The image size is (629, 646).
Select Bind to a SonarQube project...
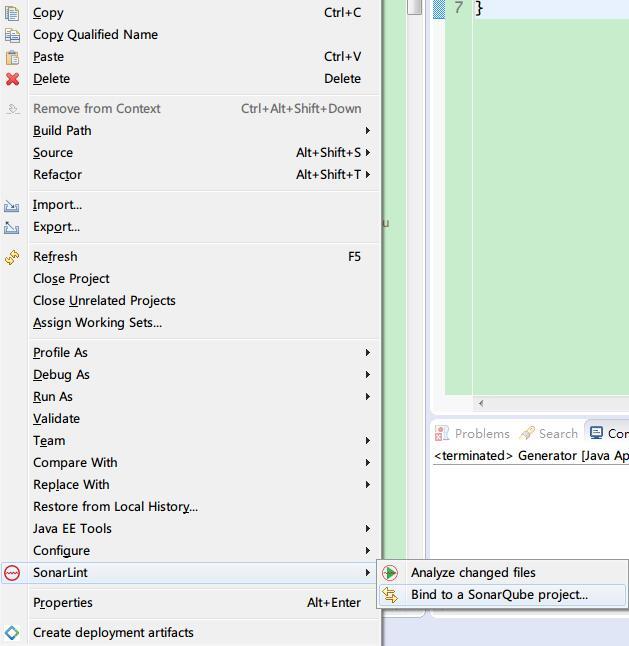503,595
